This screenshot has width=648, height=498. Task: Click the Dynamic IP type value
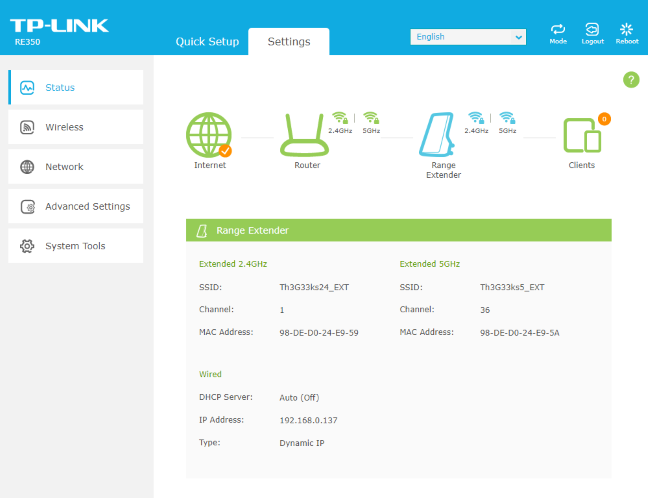[302, 443]
